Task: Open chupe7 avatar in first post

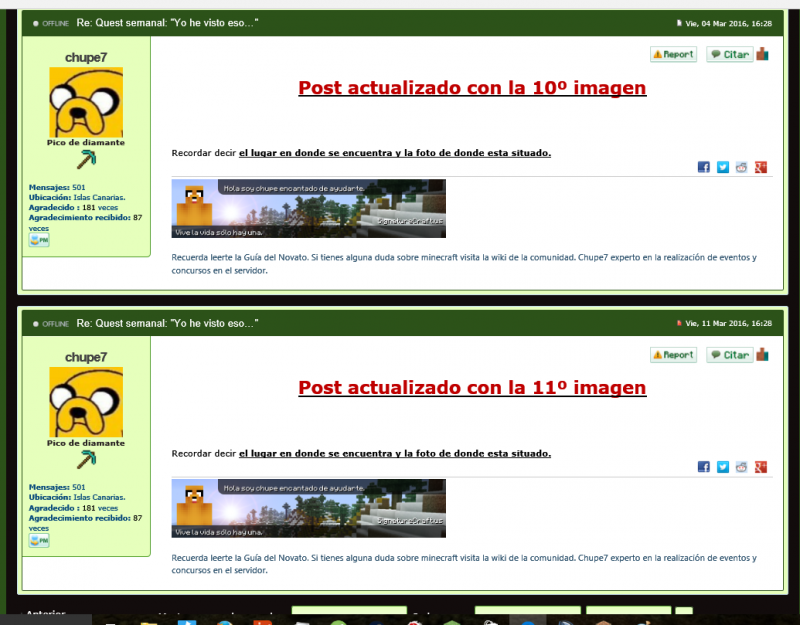Action: 86,102
